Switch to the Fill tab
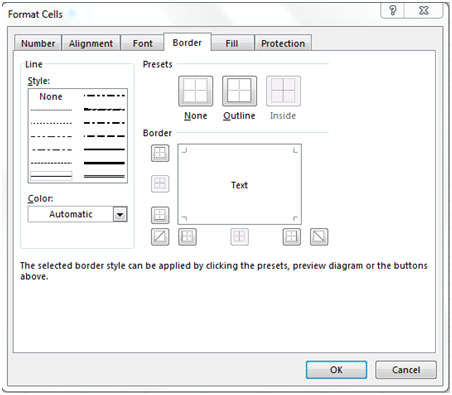 (x=232, y=43)
